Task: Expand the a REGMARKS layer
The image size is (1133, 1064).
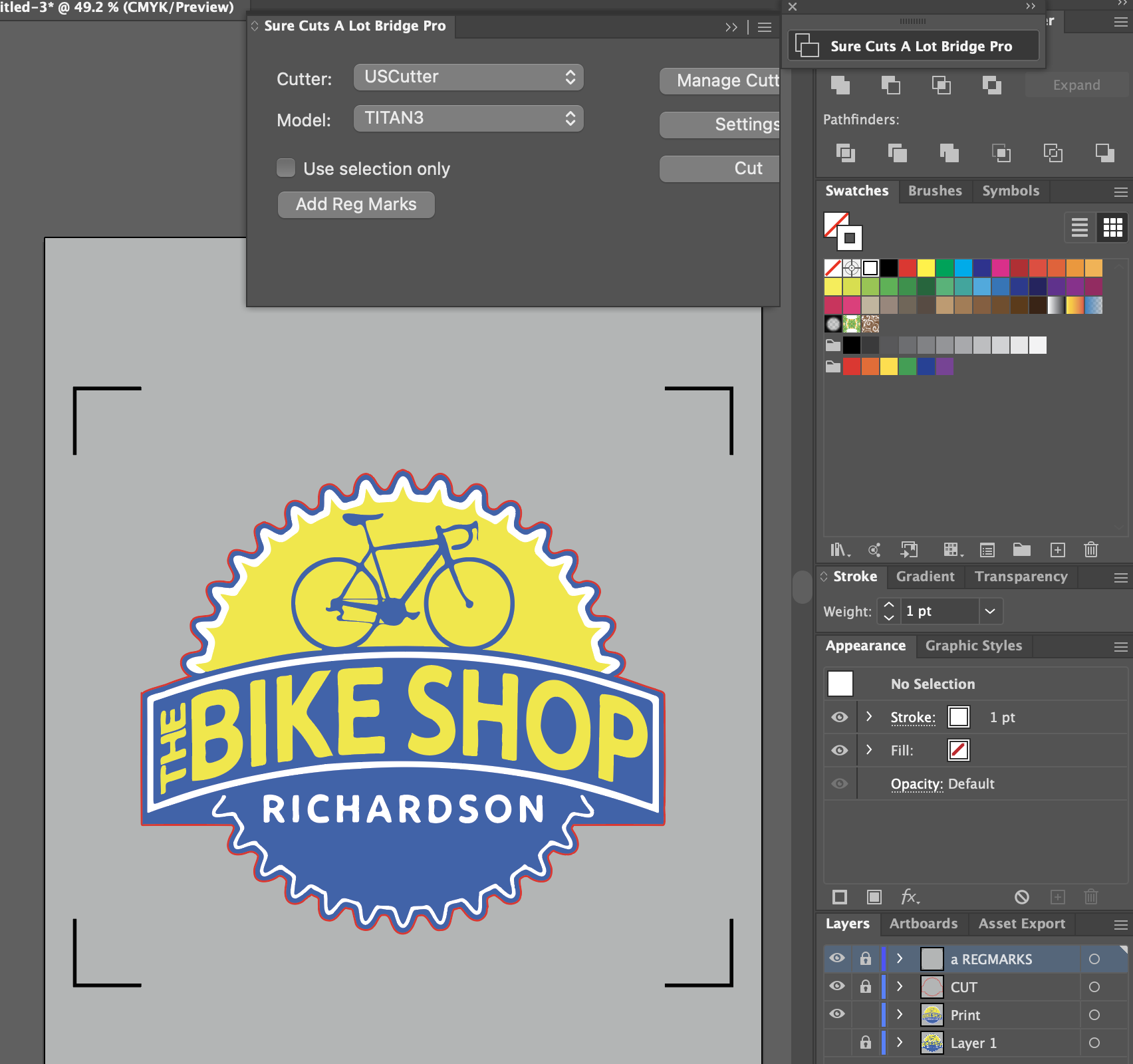Action: point(900,958)
